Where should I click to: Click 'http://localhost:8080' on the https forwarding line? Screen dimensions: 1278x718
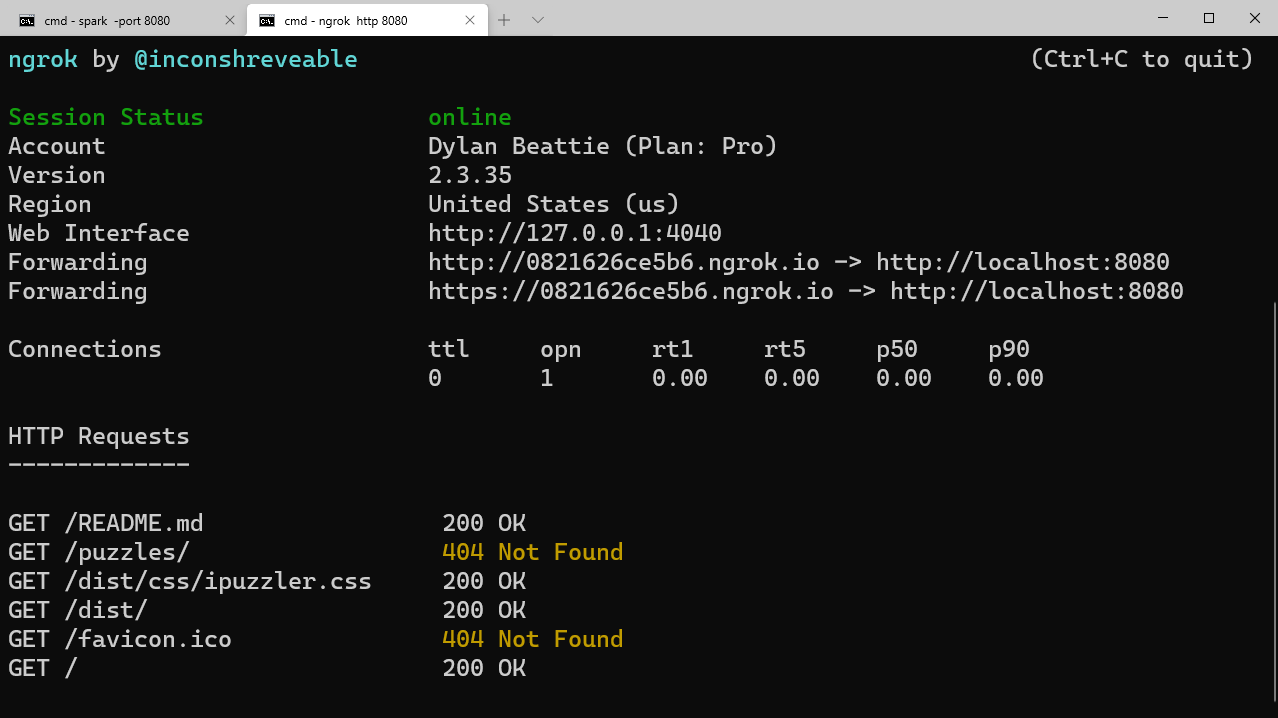click(1037, 291)
